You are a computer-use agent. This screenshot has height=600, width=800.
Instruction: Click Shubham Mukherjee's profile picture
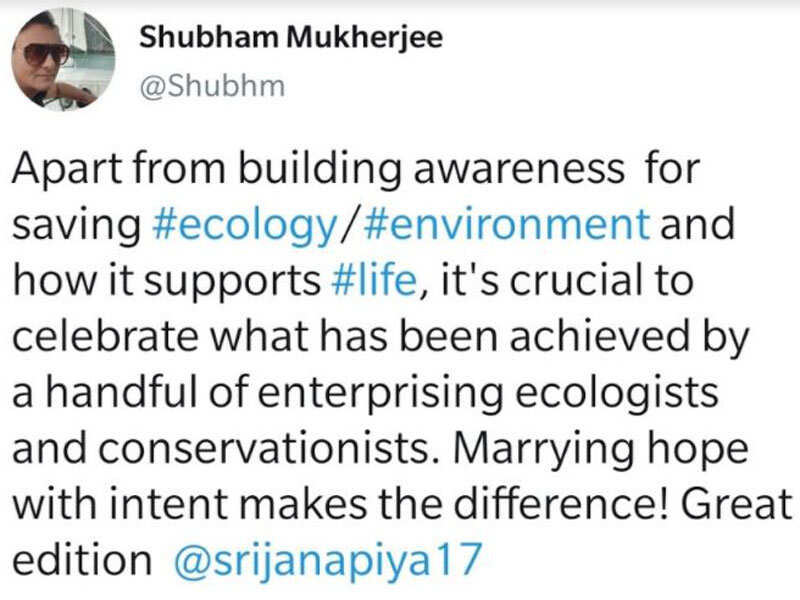[x=62, y=60]
